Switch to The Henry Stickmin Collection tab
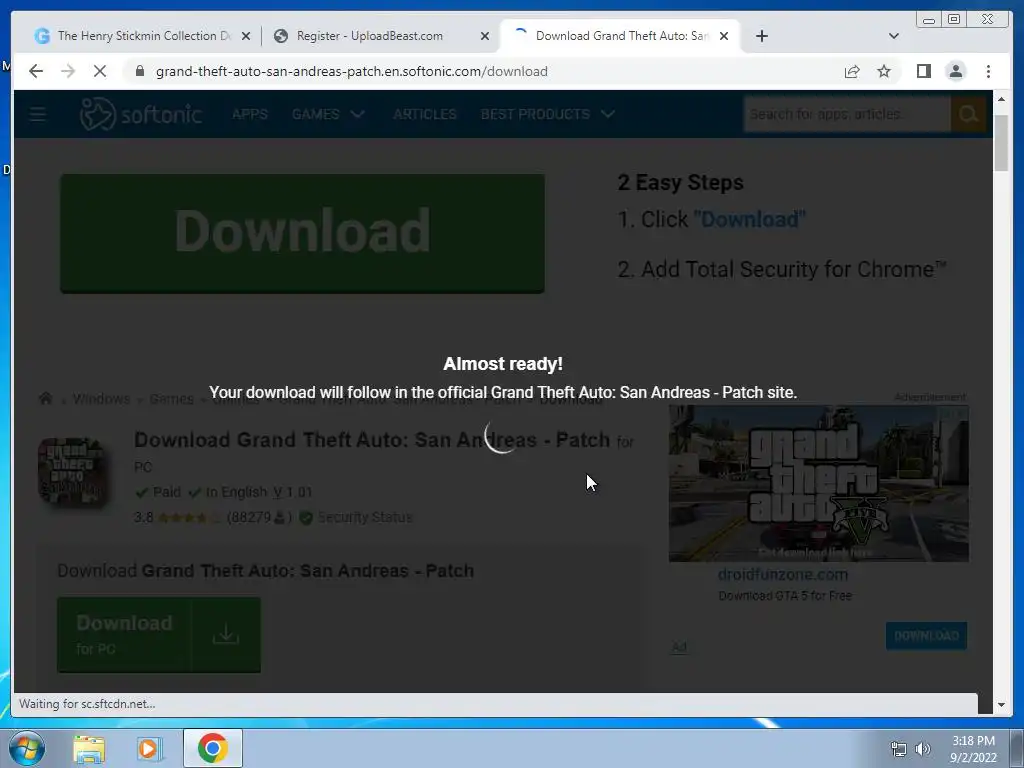Image resolution: width=1024 pixels, height=768 pixels. click(x=144, y=36)
